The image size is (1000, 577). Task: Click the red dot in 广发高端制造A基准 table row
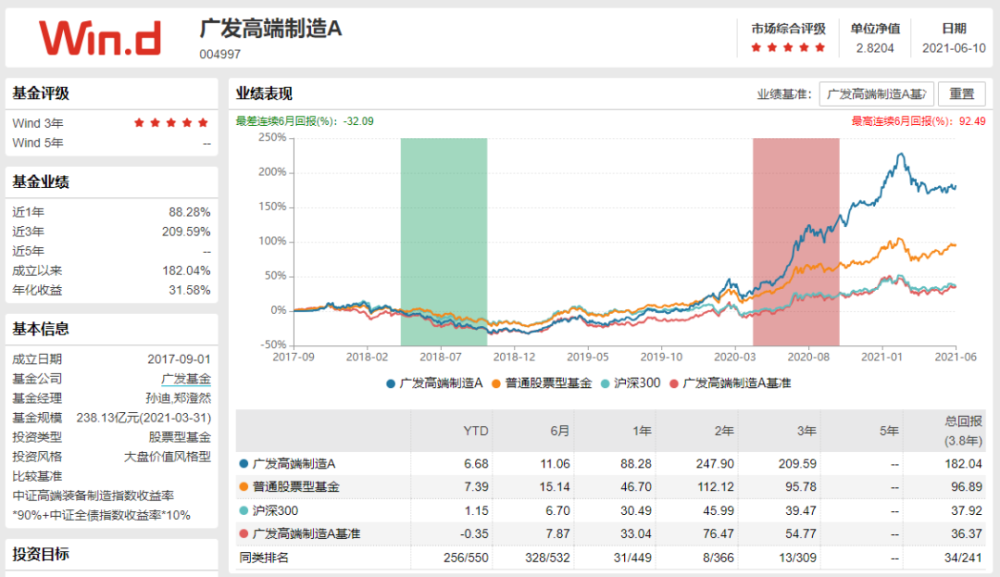click(243, 534)
